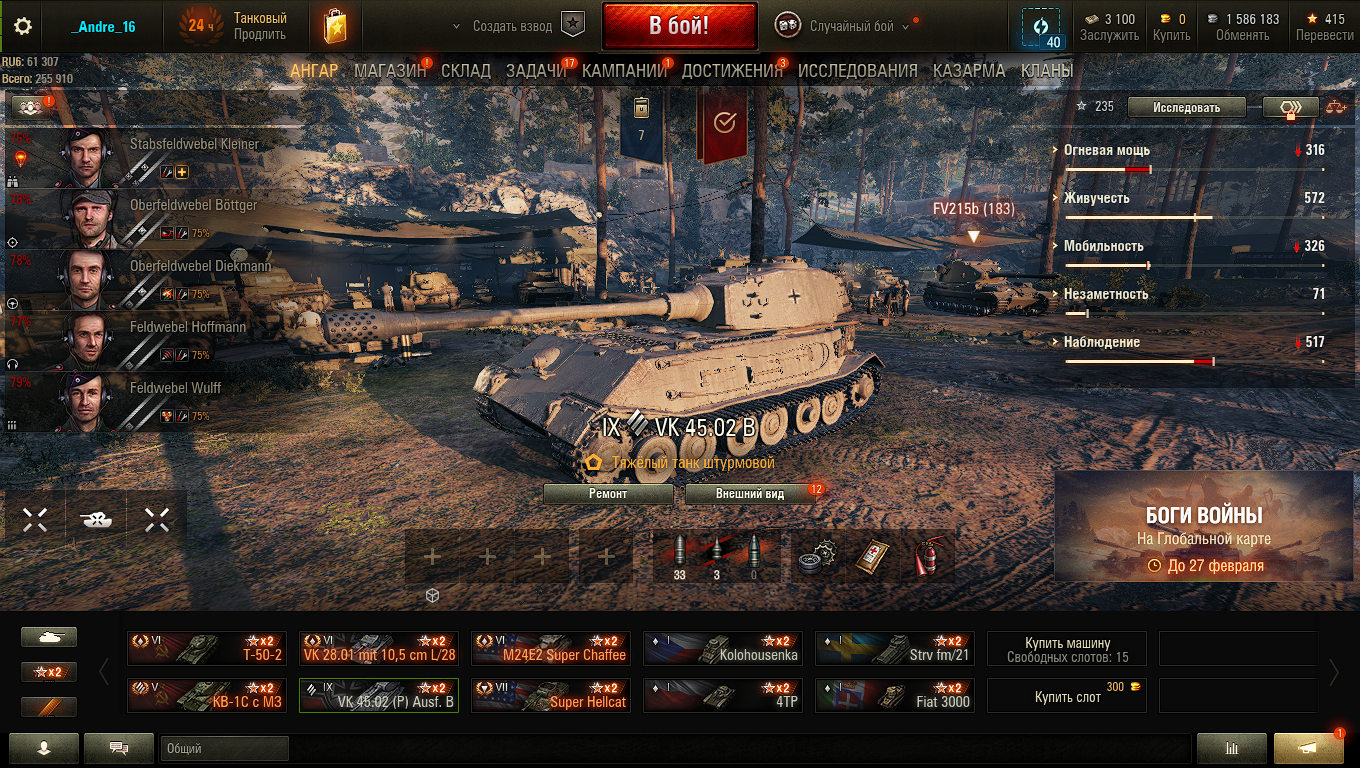
Task: Toggle the x2 bonus vehicle filter
Action: [x=49, y=672]
